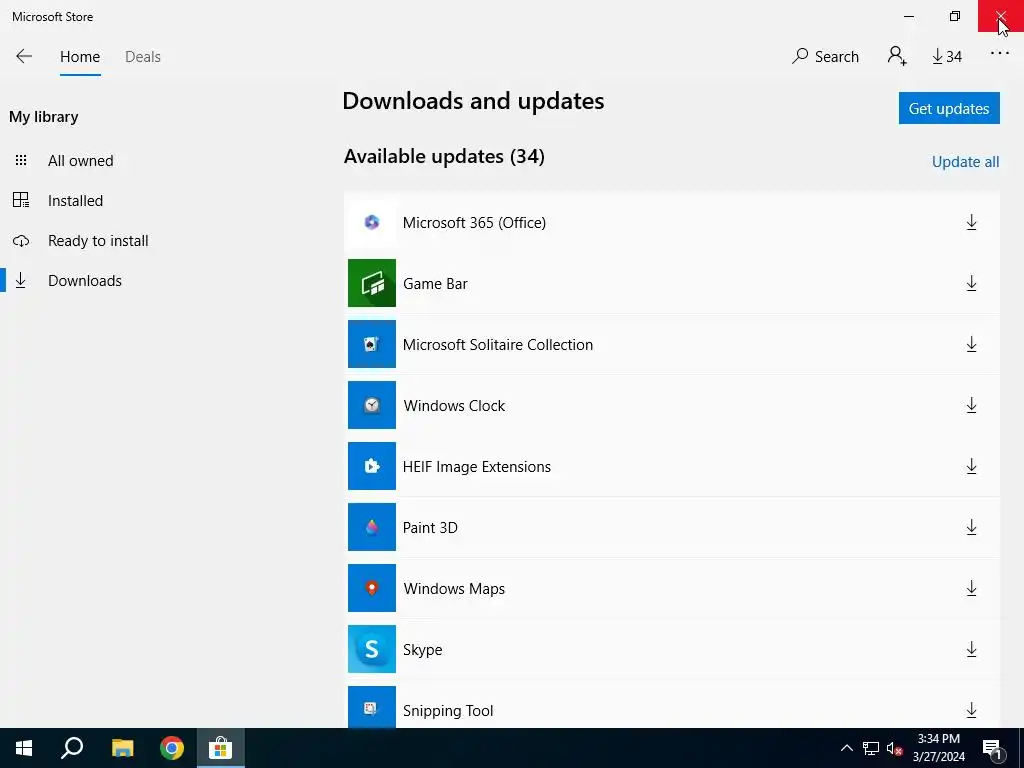Click the Solitaire Collection app icon

click(372, 344)
